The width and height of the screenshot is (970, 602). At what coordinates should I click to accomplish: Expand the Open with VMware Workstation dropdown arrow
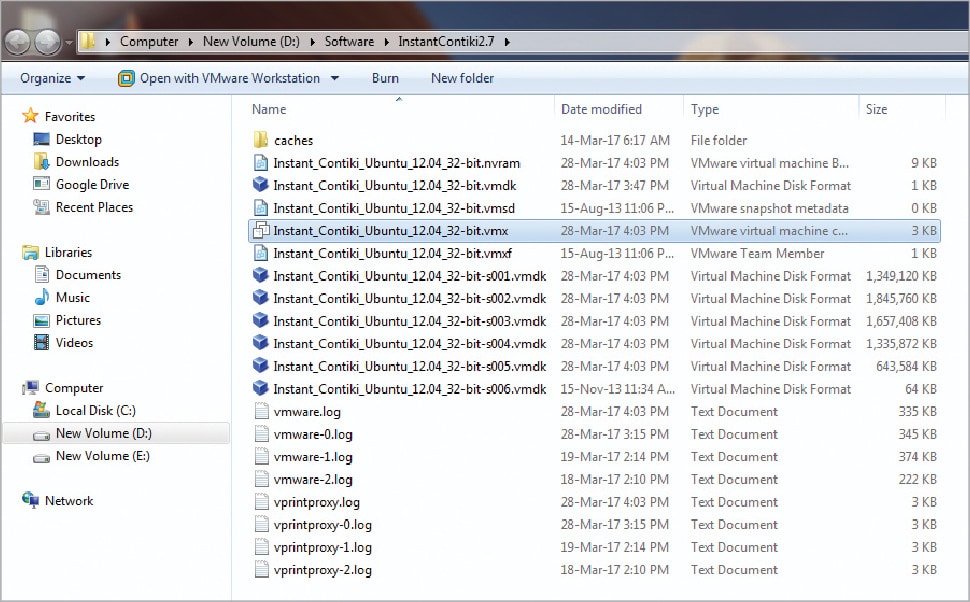335,79
